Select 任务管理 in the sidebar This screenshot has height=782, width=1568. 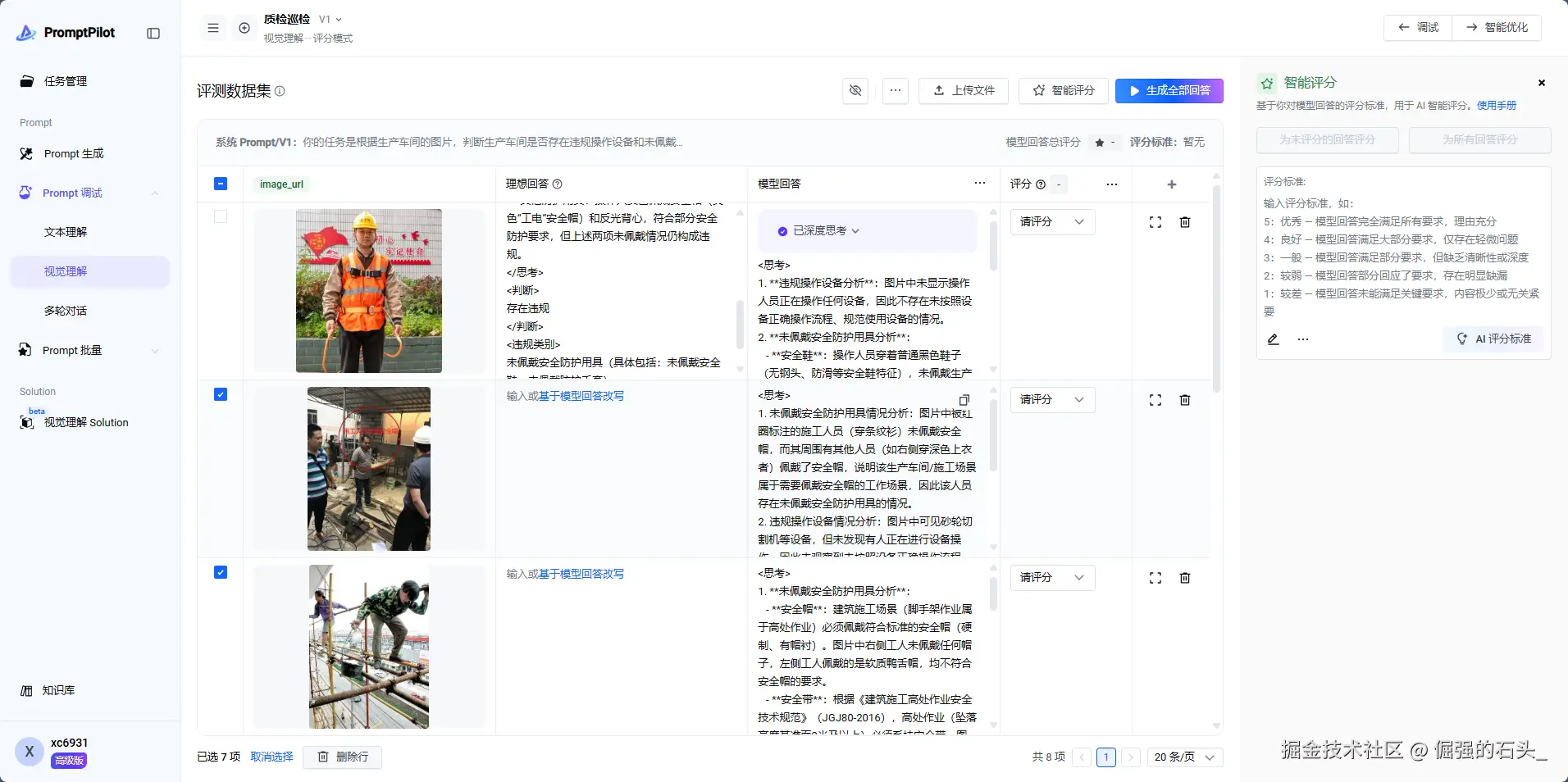(66, 81)
